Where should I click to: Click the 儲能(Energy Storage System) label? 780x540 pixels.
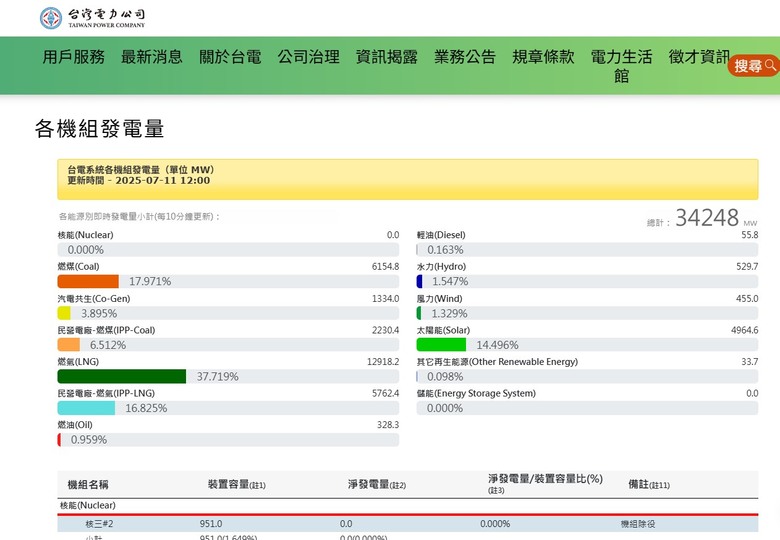coord(477,393)
